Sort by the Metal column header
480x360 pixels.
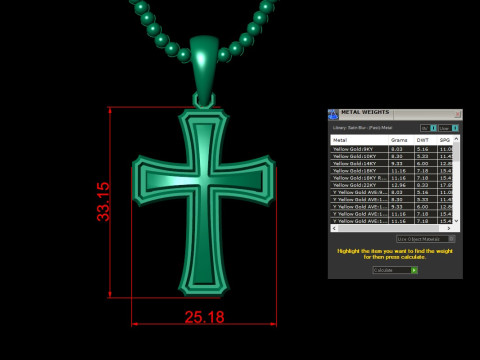(x=359, y=140)
